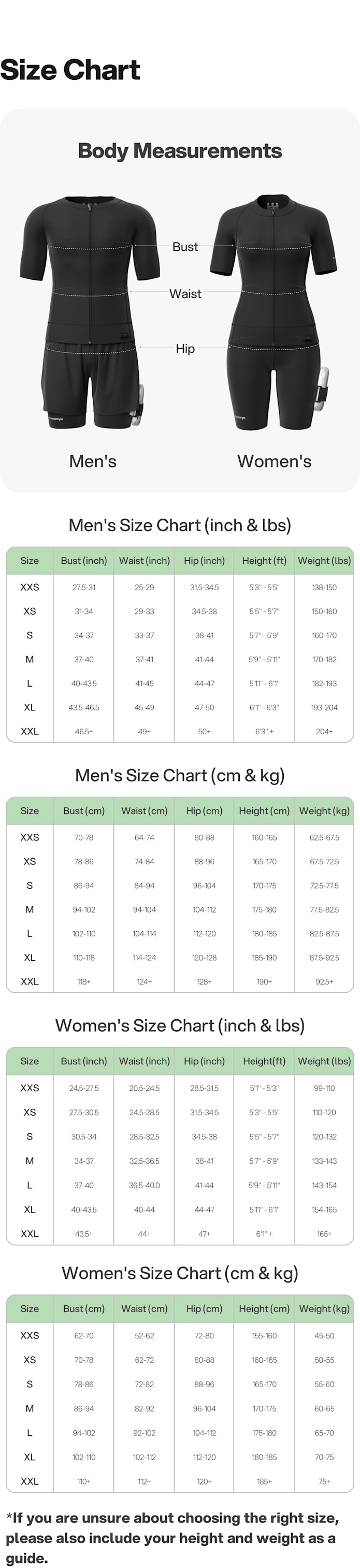Select the Women's caption under the illustration

tap(273, 461)
